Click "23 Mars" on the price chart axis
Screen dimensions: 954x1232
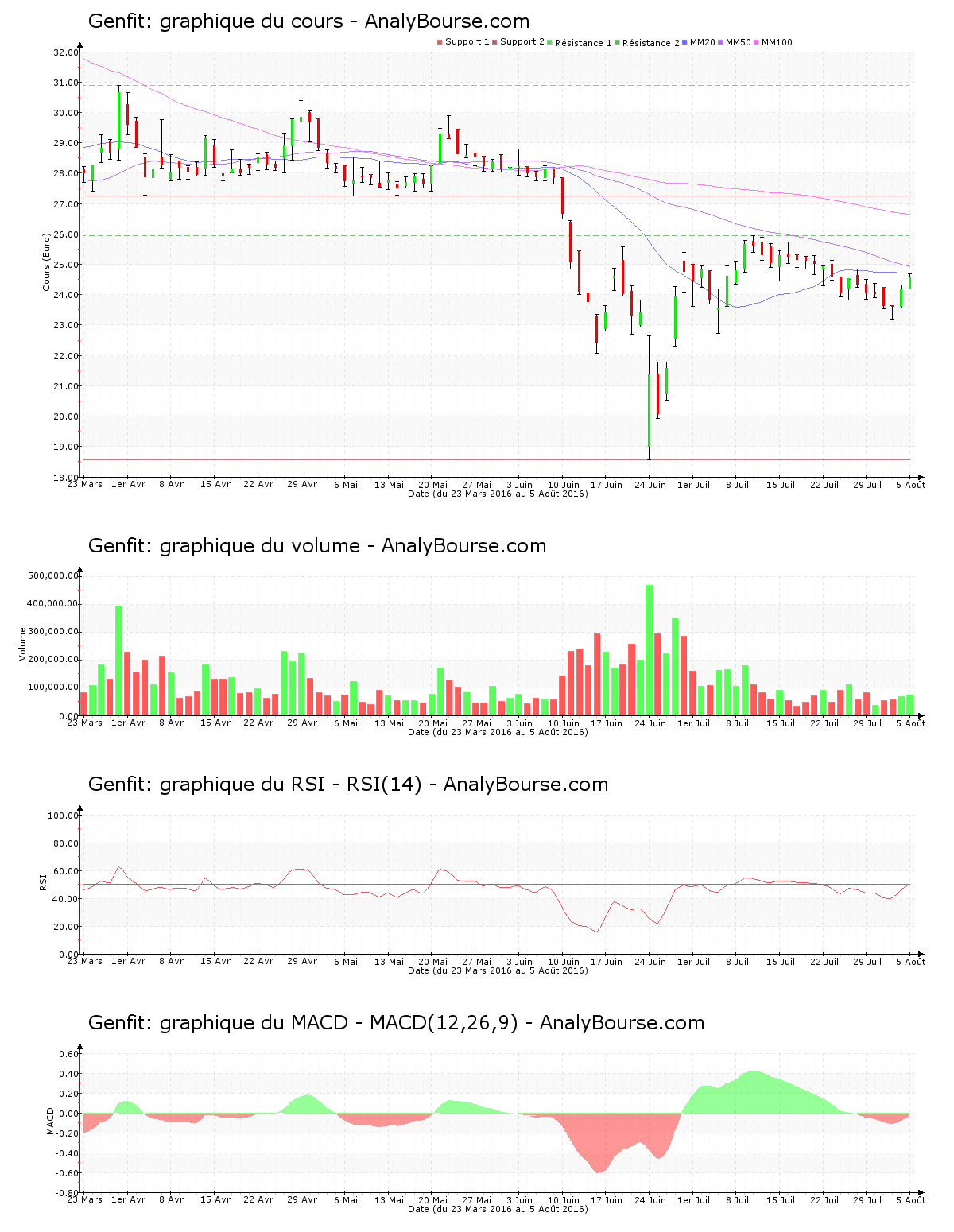click(85, 485)
